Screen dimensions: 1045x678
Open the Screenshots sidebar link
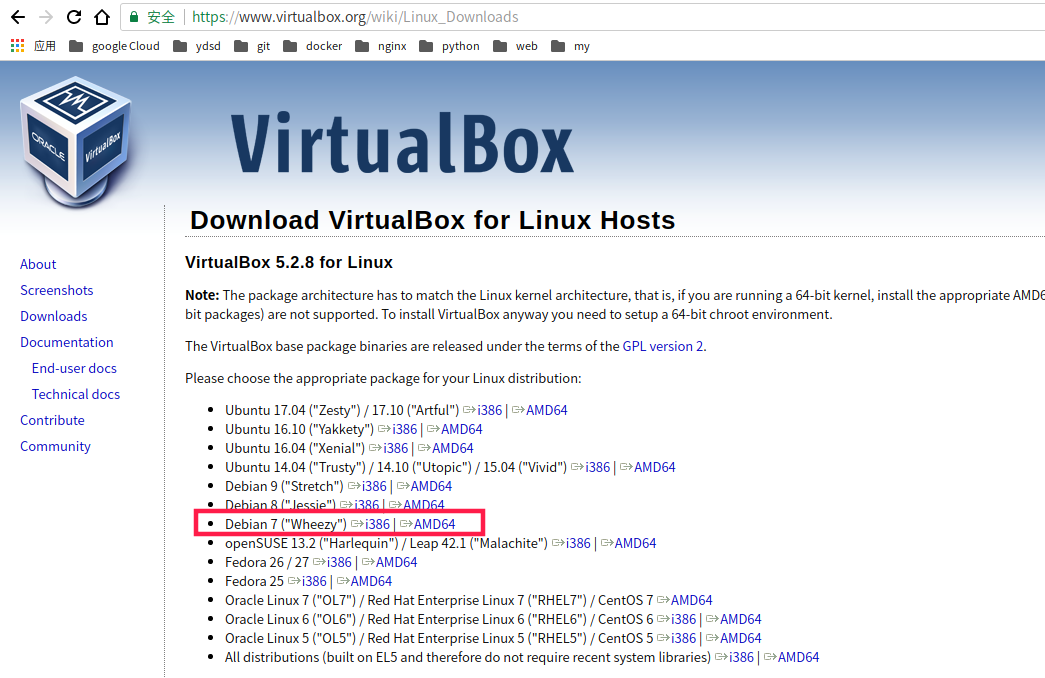tap(57, 291)
